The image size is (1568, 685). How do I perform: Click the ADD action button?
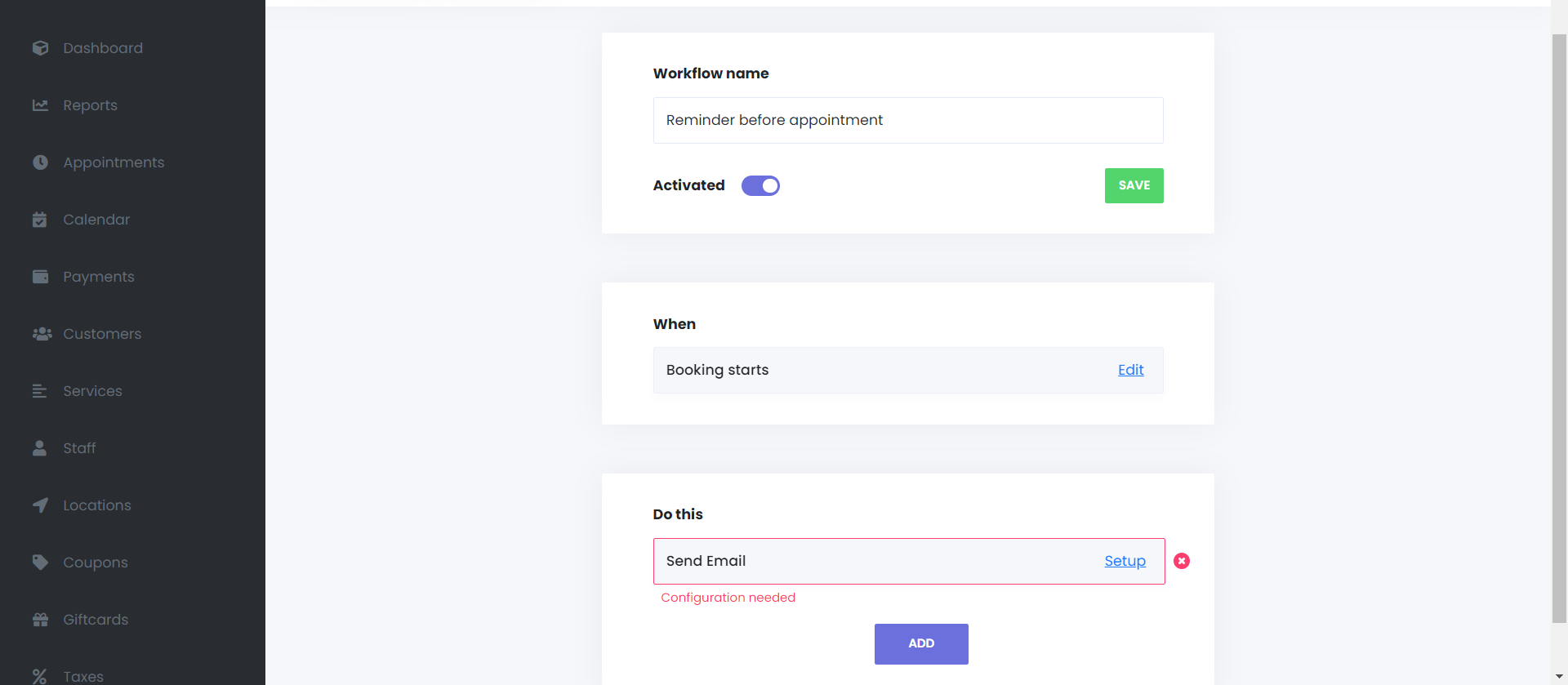click(921, 644)
